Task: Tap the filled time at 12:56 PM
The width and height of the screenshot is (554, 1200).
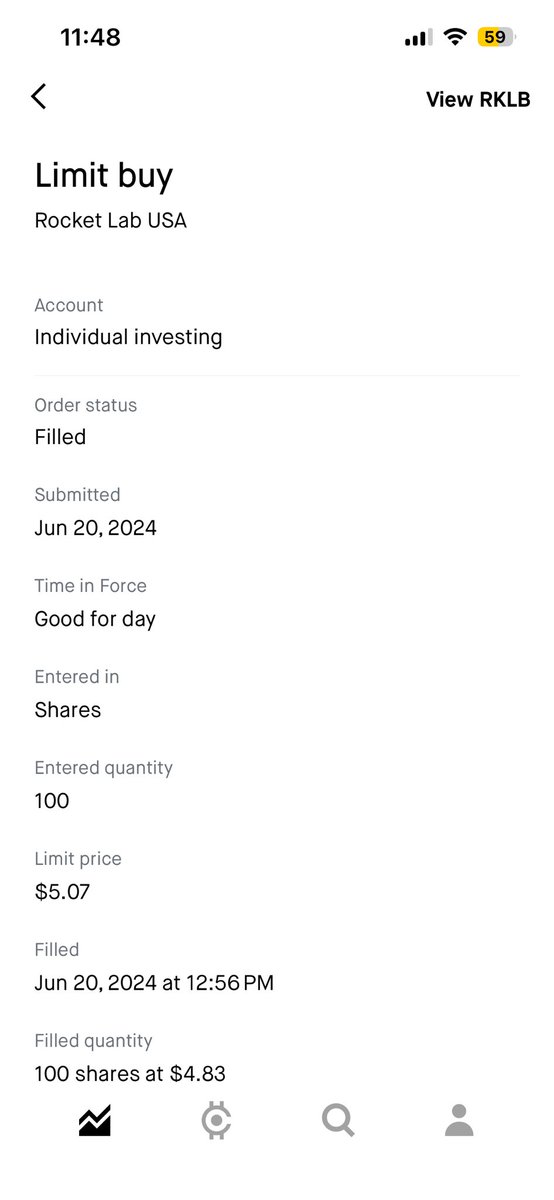Action: pos(154,983)
